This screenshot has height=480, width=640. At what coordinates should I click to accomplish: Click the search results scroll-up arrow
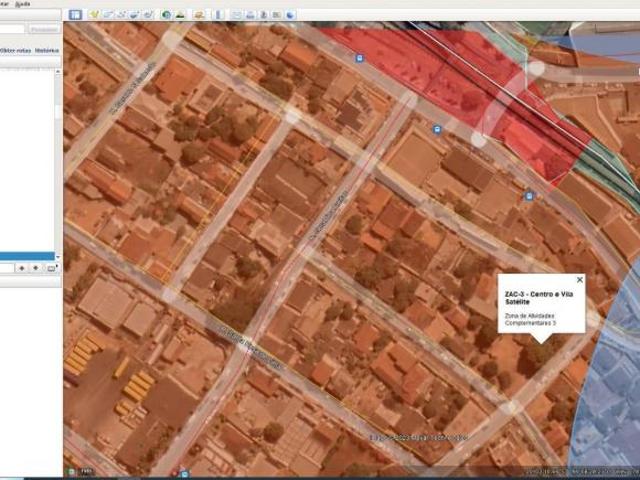[x=58, y=71]
